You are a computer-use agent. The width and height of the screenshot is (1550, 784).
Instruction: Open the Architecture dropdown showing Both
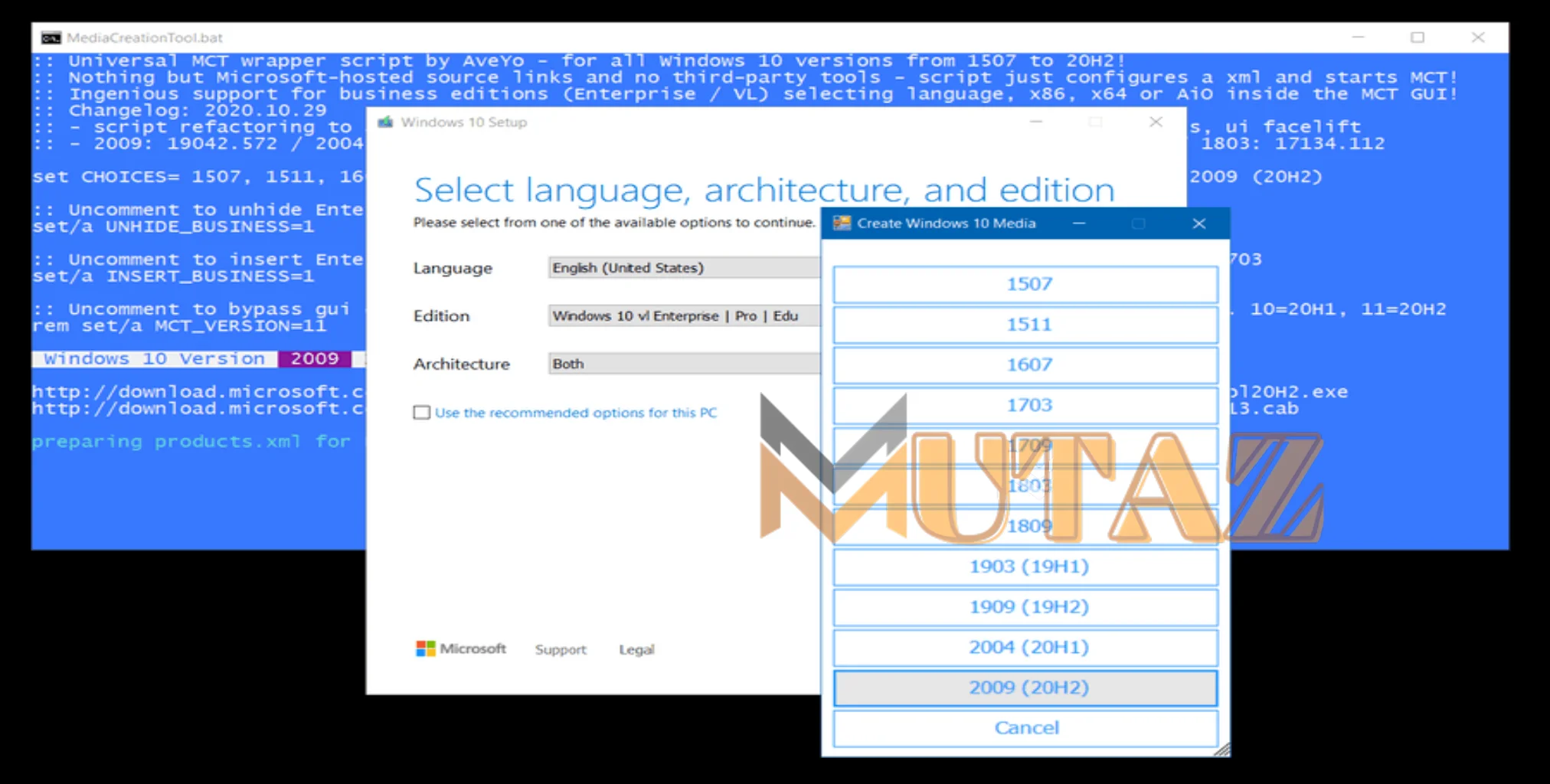(x=684, y=364)
